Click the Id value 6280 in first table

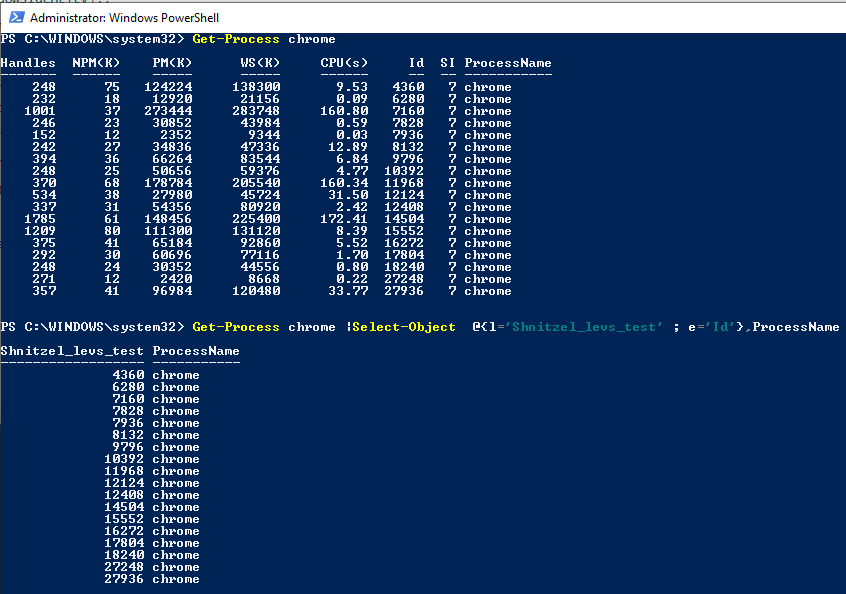coord(408,99)
